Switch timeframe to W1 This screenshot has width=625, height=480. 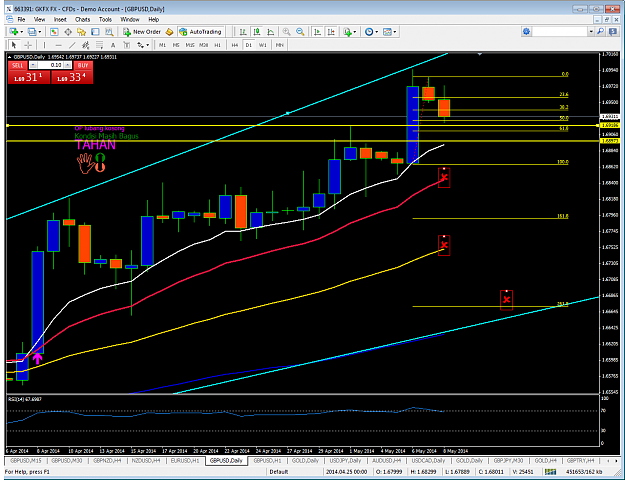262,45
